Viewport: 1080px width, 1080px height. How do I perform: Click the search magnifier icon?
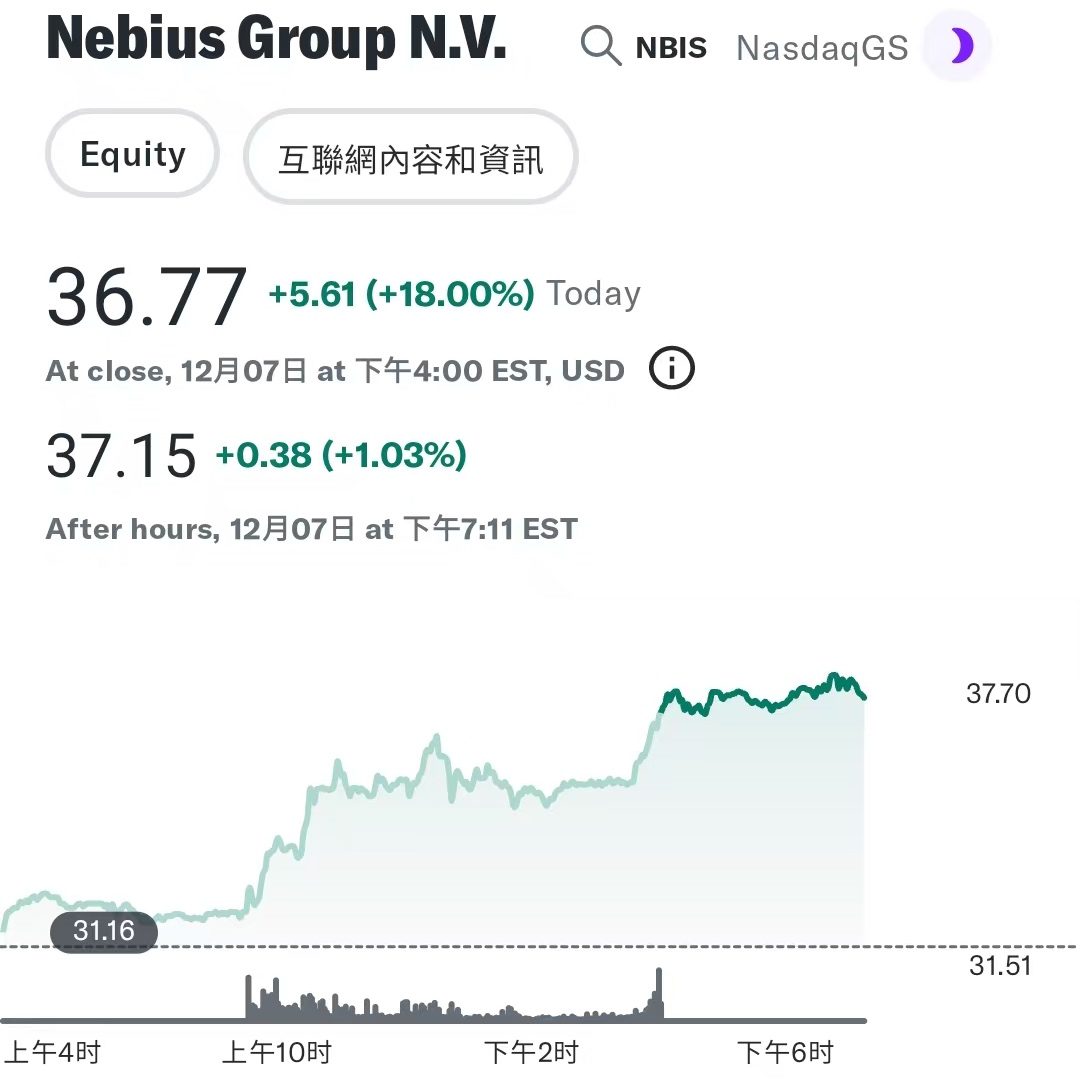(601, 46)
